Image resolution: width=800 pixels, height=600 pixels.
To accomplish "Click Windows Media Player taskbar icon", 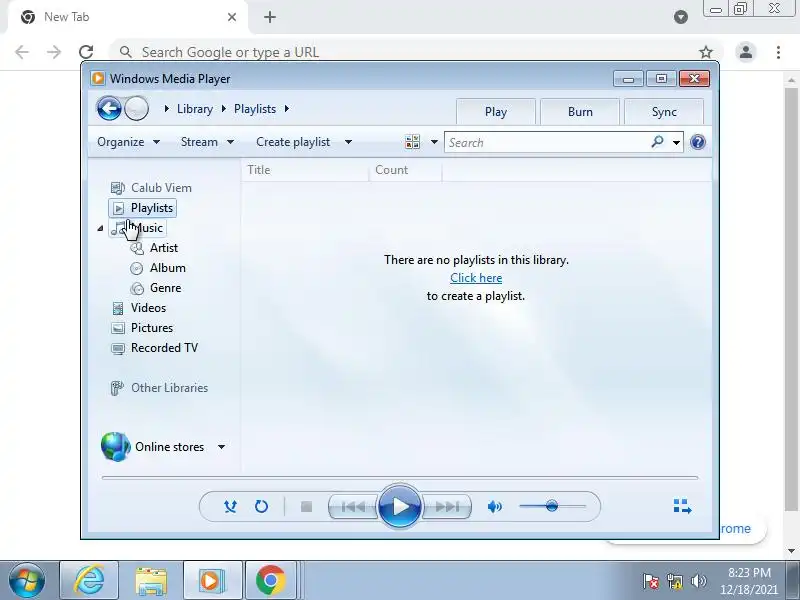I will [x=213, y=580].
